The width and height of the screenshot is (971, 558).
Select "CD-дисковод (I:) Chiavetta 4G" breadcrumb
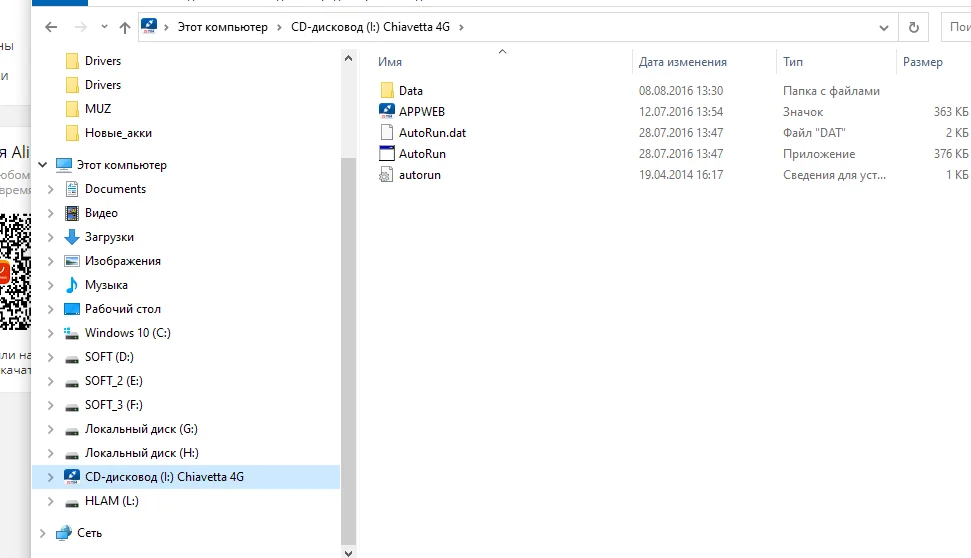click(x=370, y=27)
